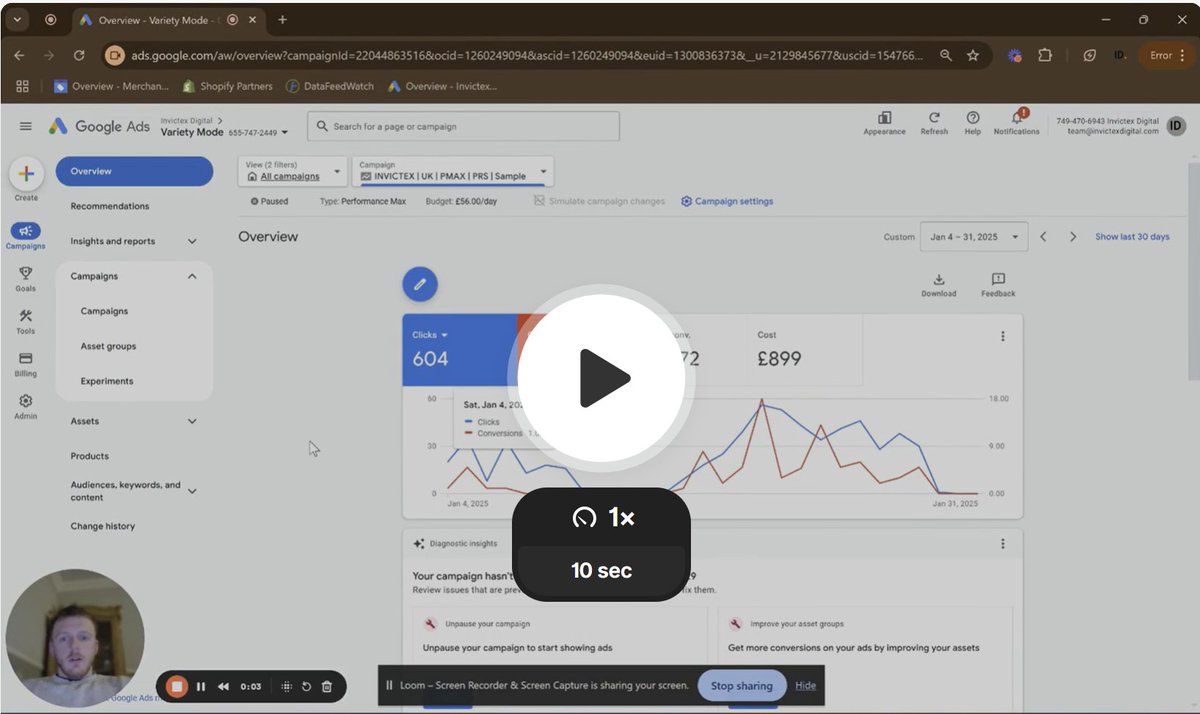Restart the Loom recording
1200x714 pixels.
[307, 687]
